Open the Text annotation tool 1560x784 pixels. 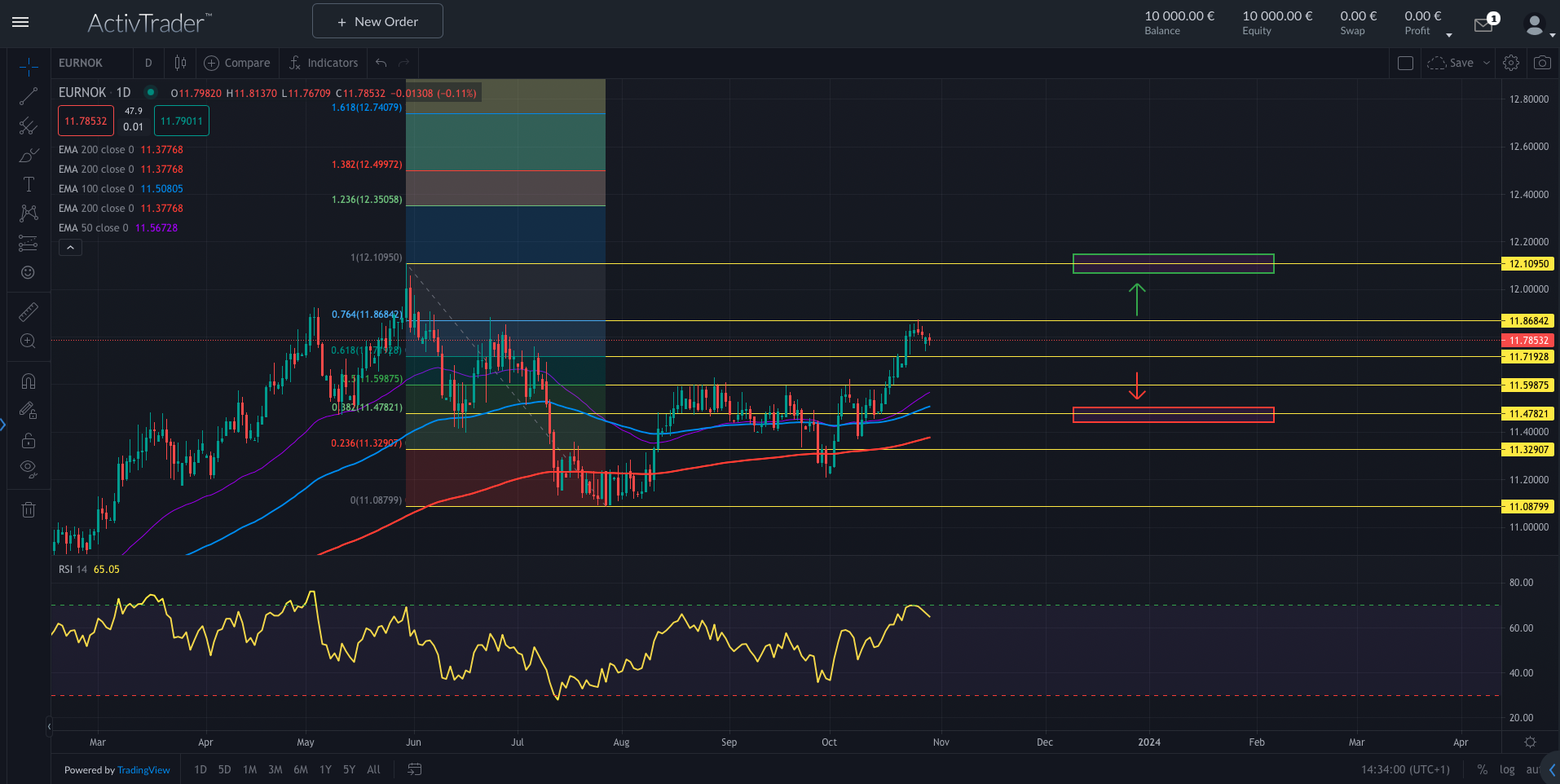[29, 184]
